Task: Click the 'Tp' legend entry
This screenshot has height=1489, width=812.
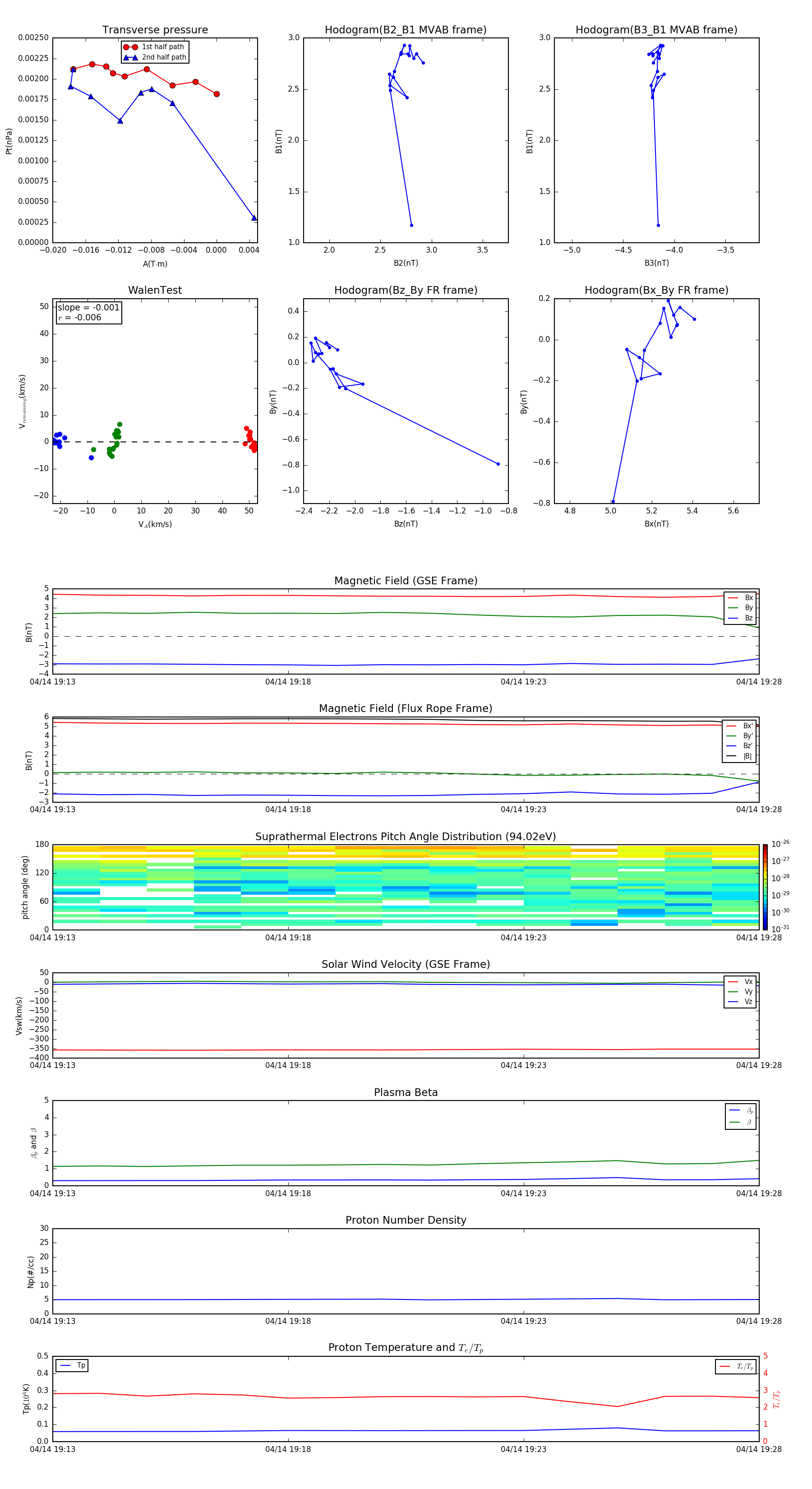Action: [72, 1365]
